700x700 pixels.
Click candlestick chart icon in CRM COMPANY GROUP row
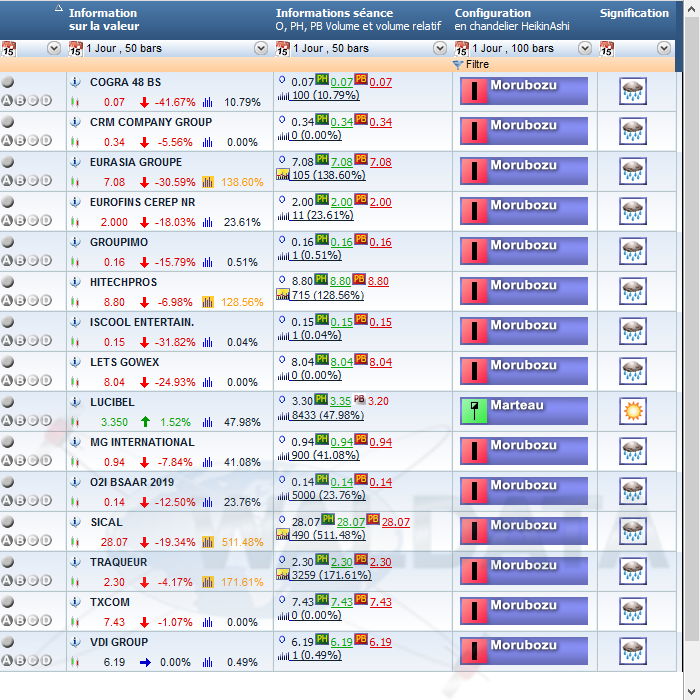tap(75, 142)
